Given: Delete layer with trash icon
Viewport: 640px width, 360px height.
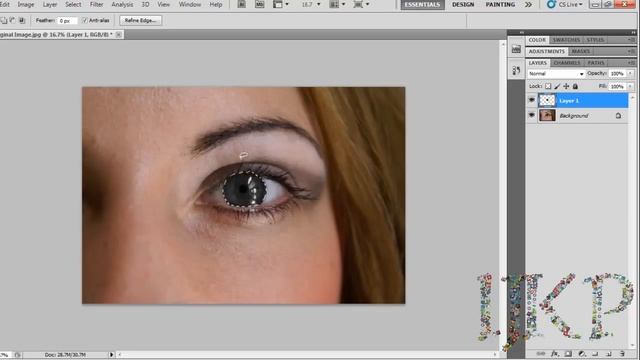Looking at the screenshot, I should [622, 353].
